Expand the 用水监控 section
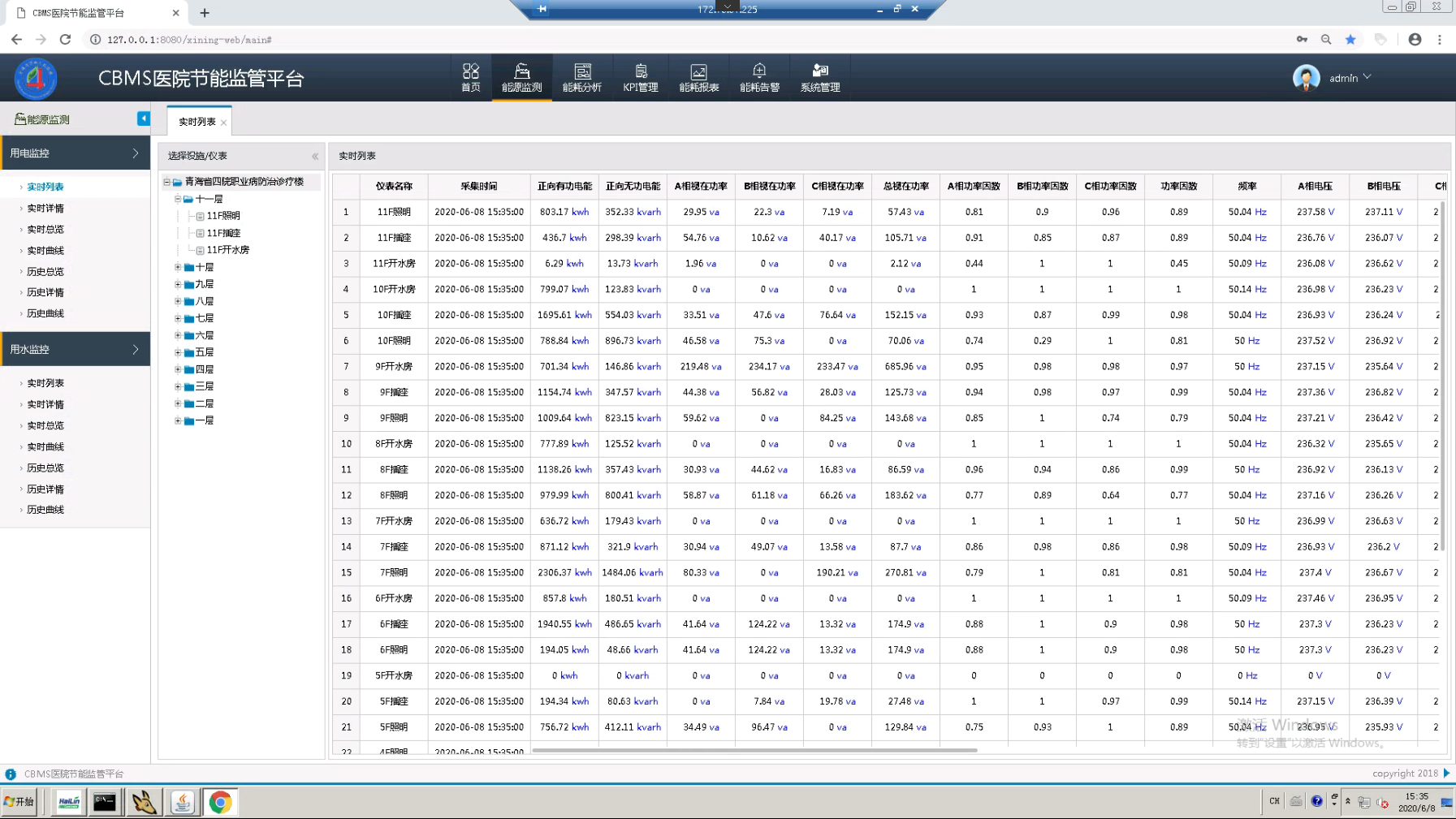Viewport: 1456px width, 819px height. 75,349
